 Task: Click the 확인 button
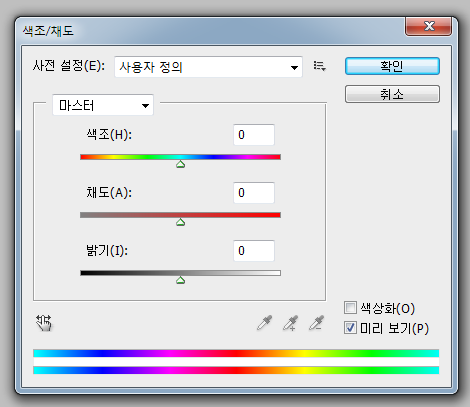[392, 66]
